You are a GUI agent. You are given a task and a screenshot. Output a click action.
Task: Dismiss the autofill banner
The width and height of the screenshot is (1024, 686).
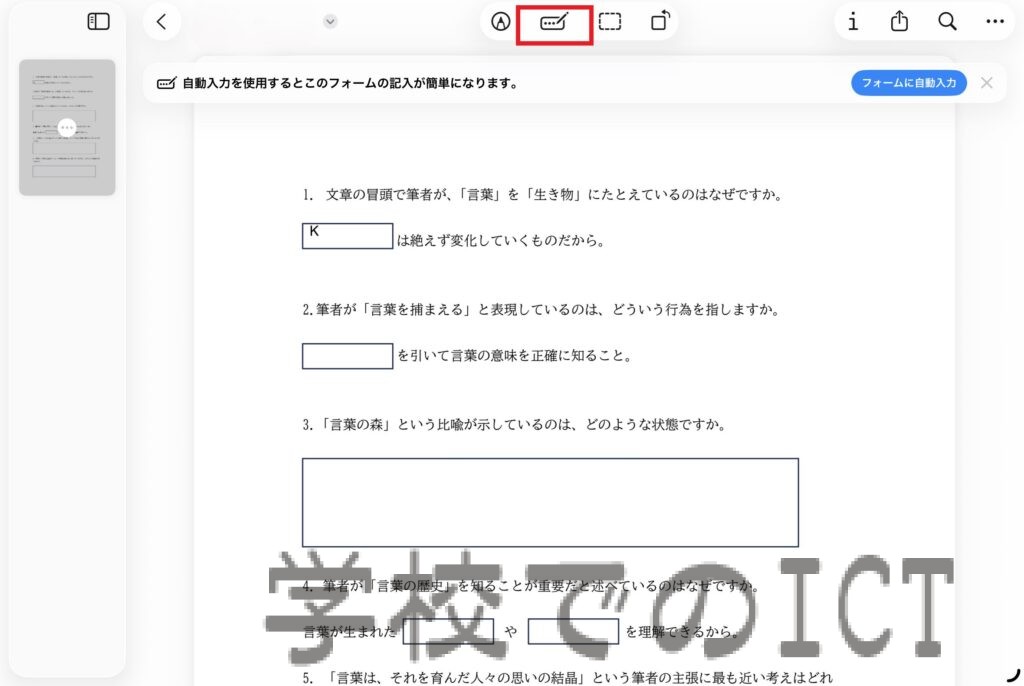[x=987, y=83]
